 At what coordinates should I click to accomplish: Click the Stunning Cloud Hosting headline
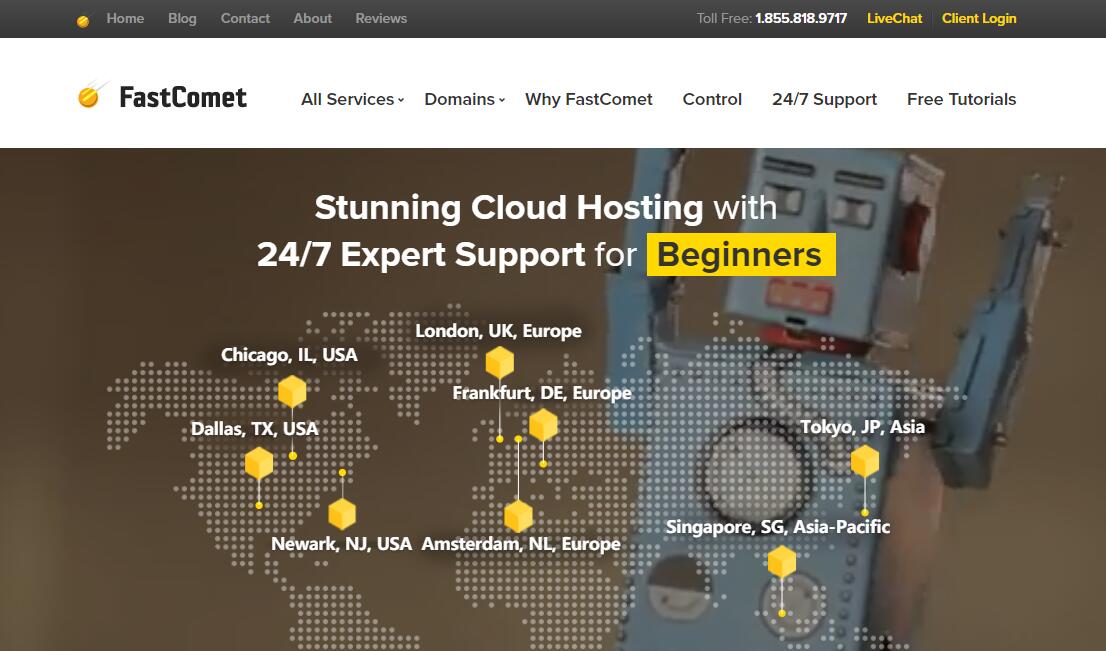click(x=509, y=207)
